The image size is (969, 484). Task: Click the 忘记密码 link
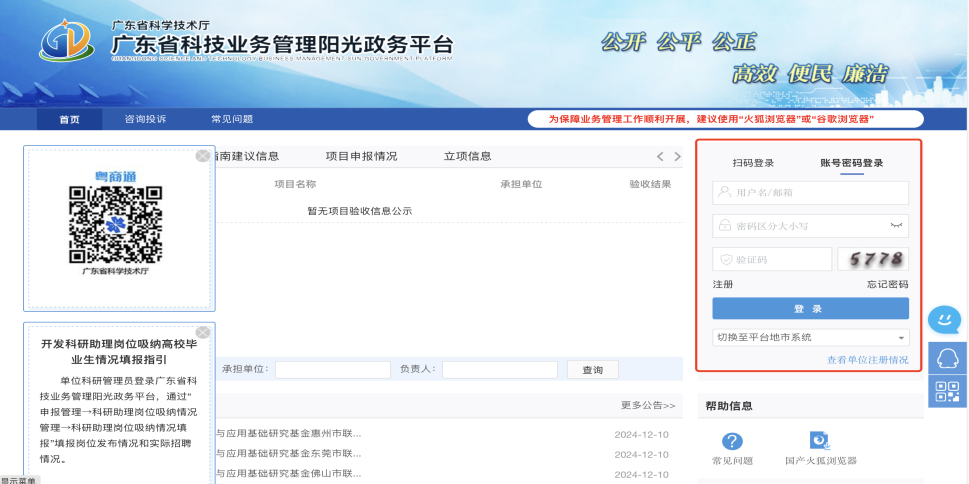pos(887,285)
